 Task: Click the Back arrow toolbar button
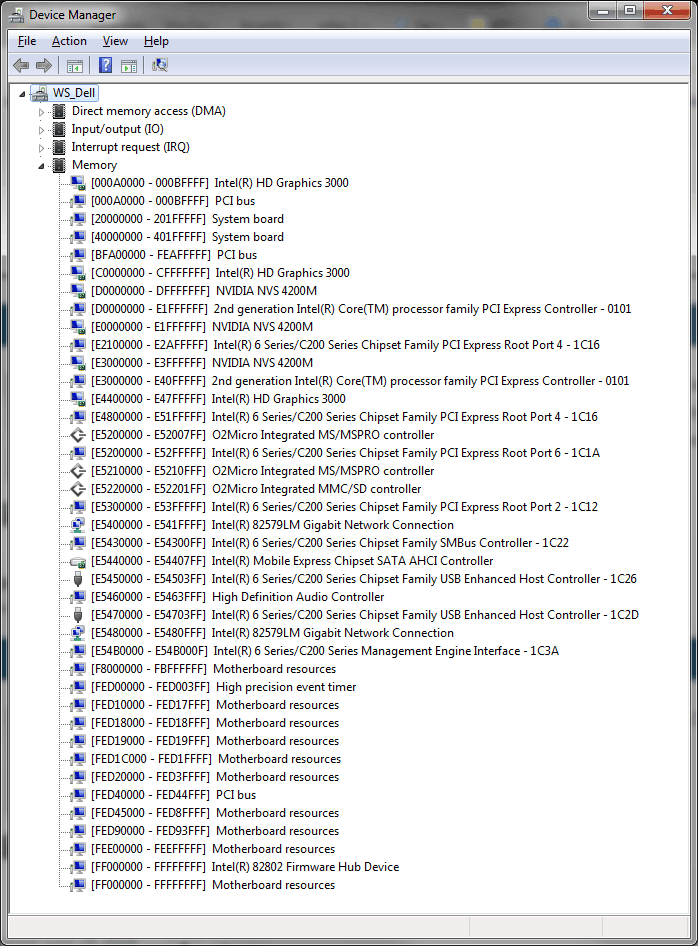pos(21,66)
